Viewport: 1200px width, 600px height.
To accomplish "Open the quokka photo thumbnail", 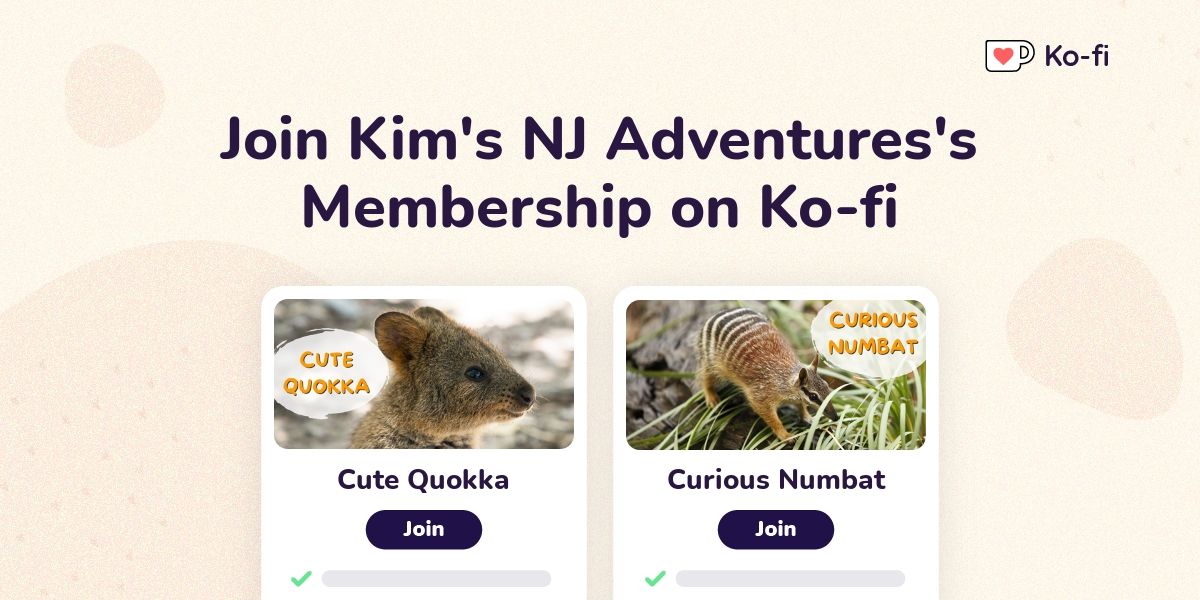I will coord(424,374).
